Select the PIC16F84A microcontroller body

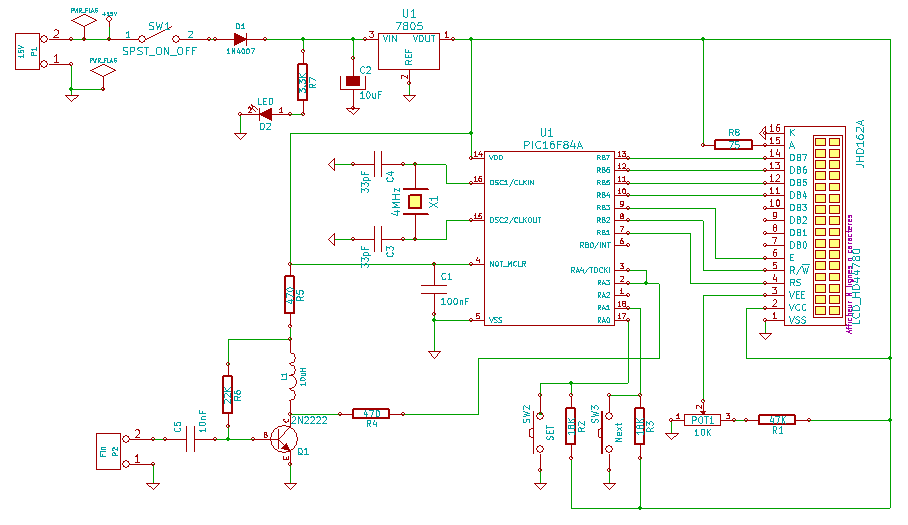pos(548,238)
